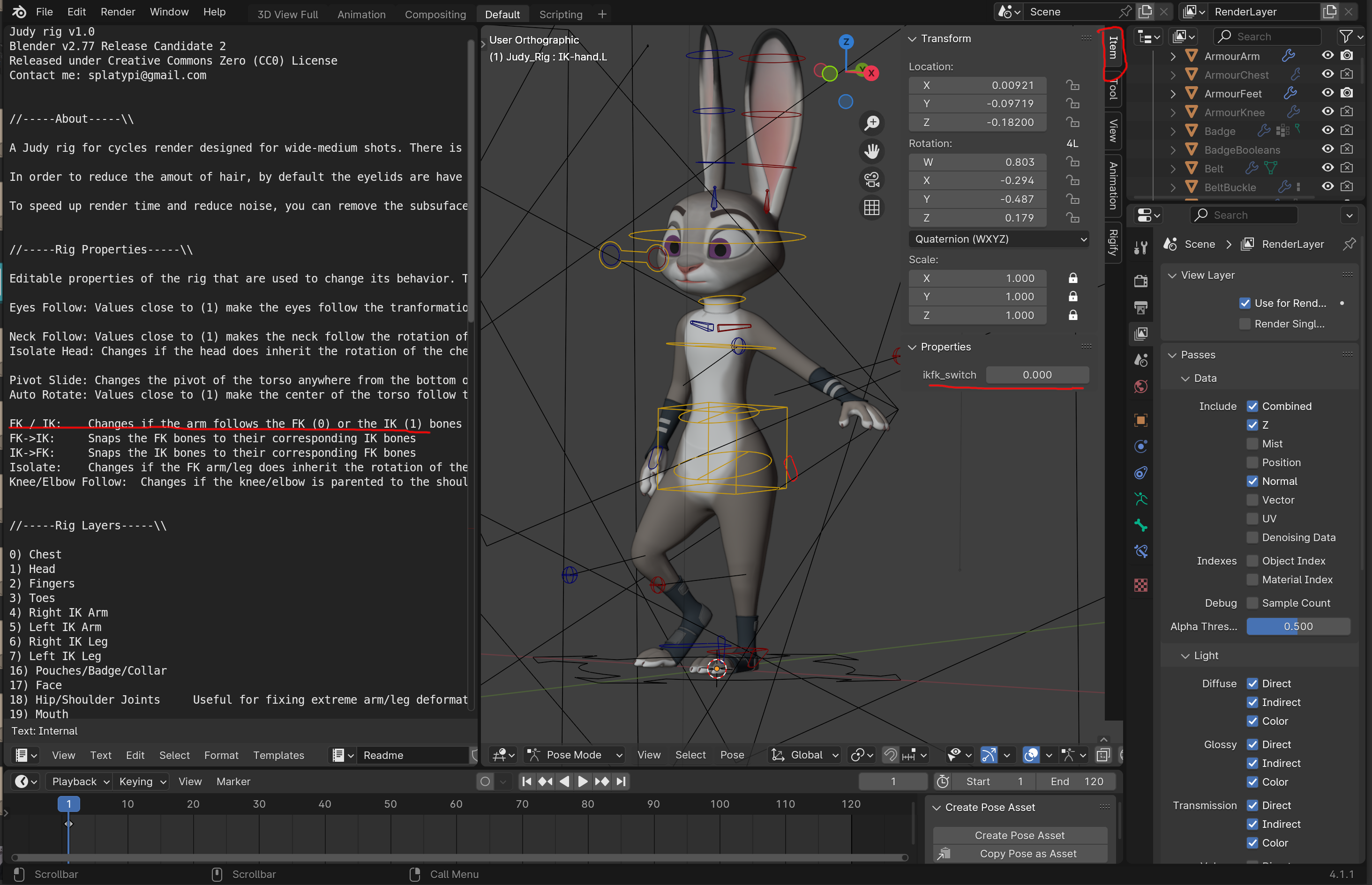Toggle the Location X lock icon
Viewport: 1372px width, 885px height.
click(1072, 85)
